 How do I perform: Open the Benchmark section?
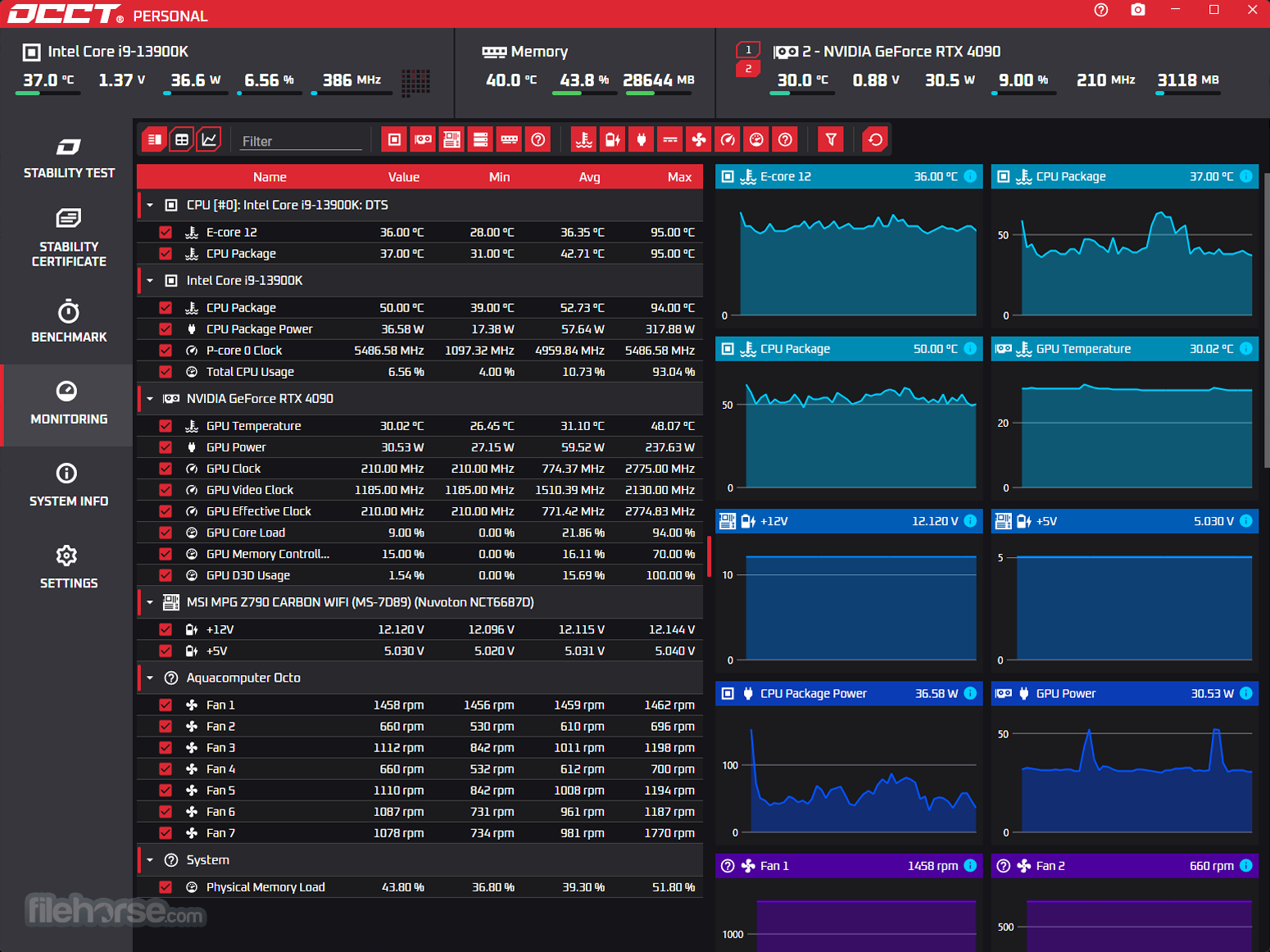pos(68,321)
